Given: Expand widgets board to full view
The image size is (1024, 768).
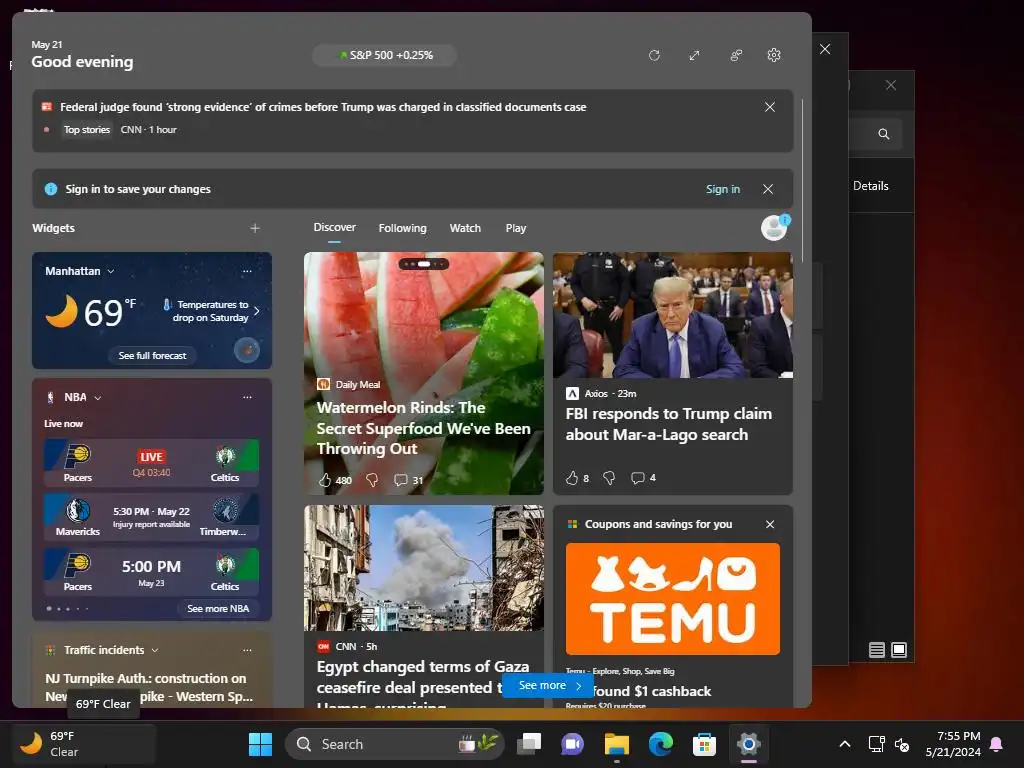Looking at the screenshot, I should tap(694, 56).
